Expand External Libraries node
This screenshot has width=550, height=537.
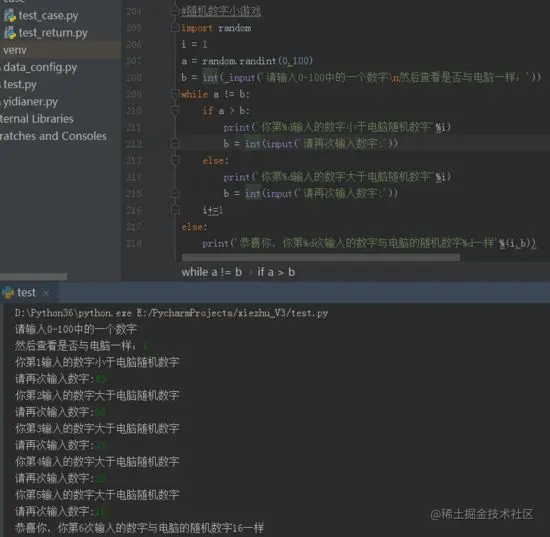(36, 119)
